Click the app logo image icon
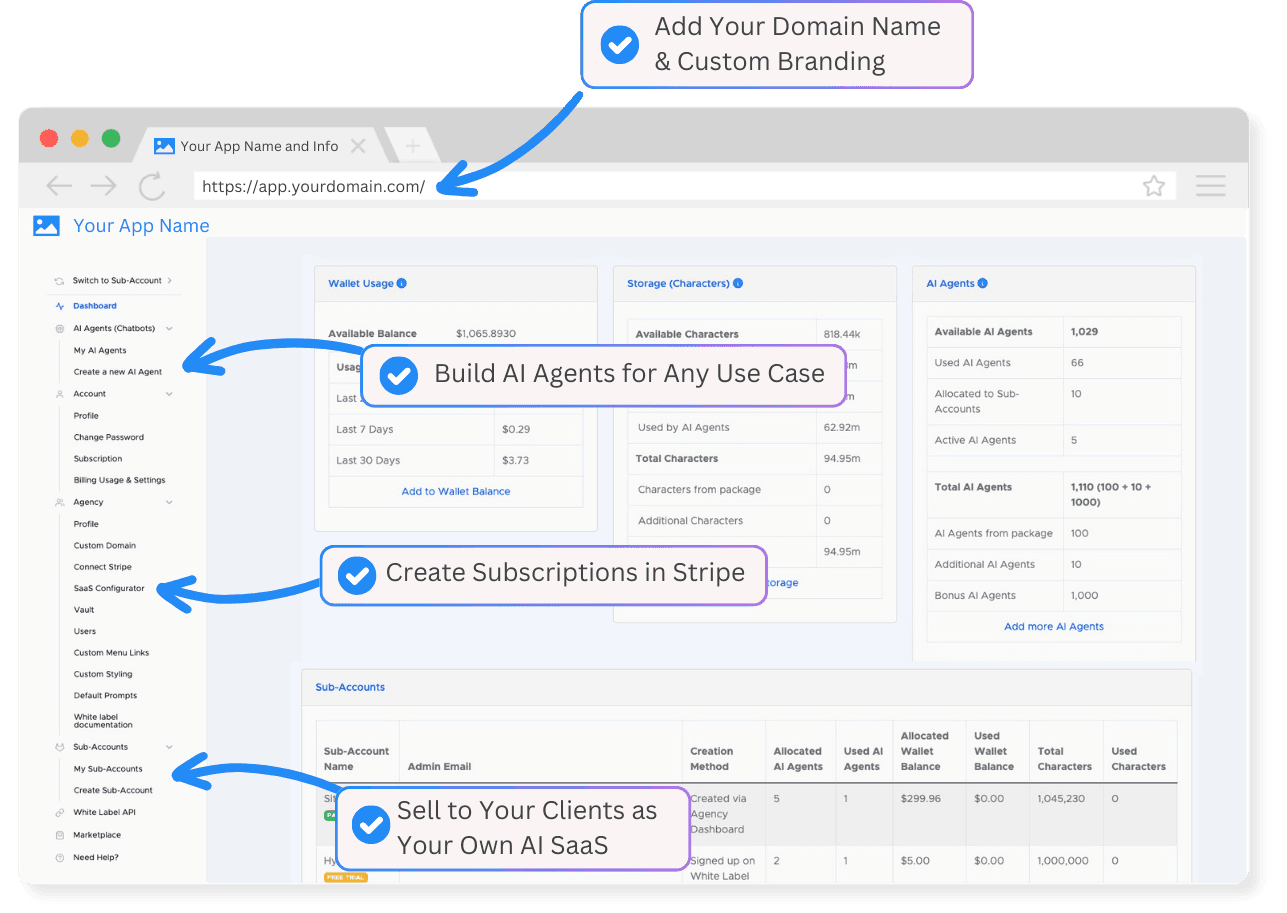 click(46, 226)
